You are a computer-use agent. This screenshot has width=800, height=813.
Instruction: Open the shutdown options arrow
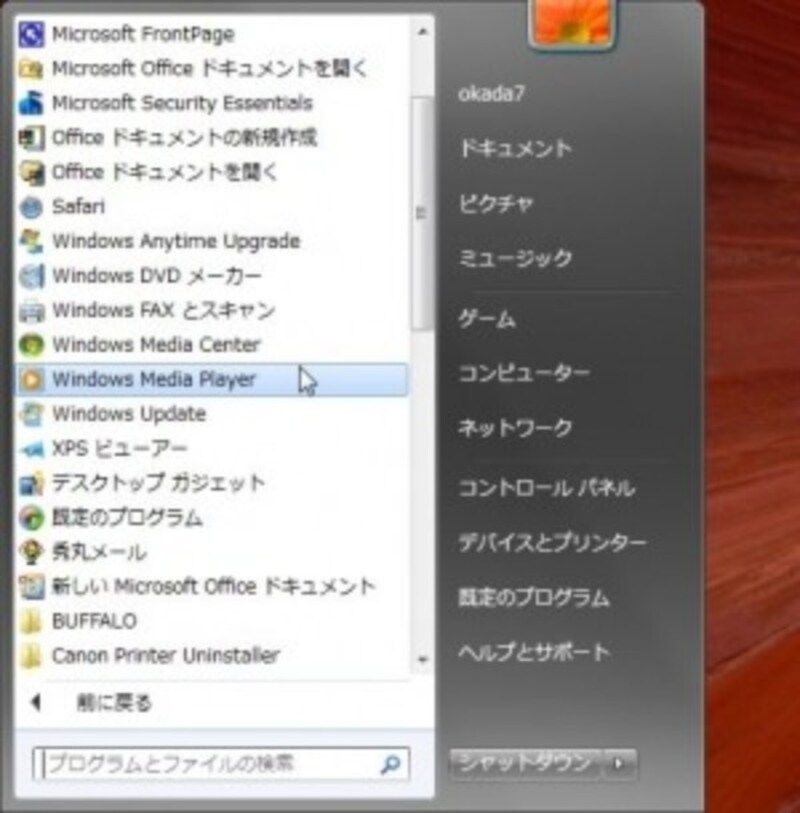coord(619,763)
